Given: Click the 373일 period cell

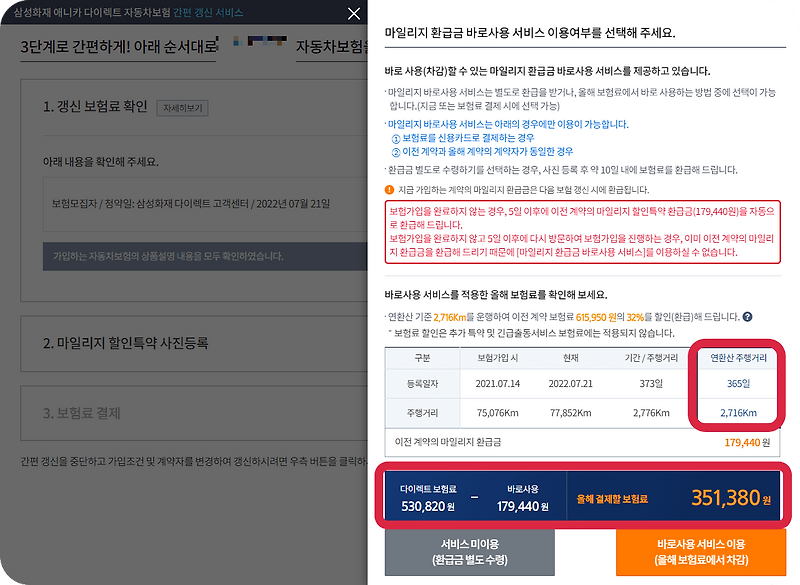Looking at the screenshot, I should (x=651, y=384).
